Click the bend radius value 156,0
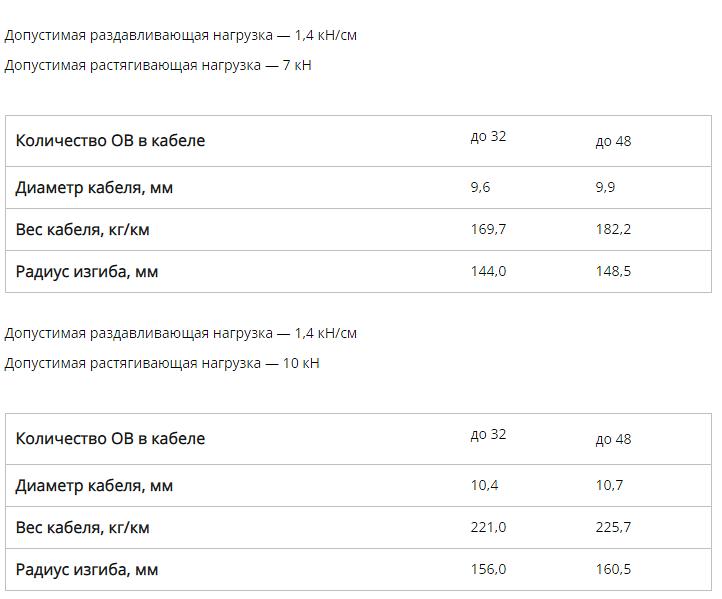Viewport: 722px width, 599px height. pyautogui.click(x=488, y=569)
